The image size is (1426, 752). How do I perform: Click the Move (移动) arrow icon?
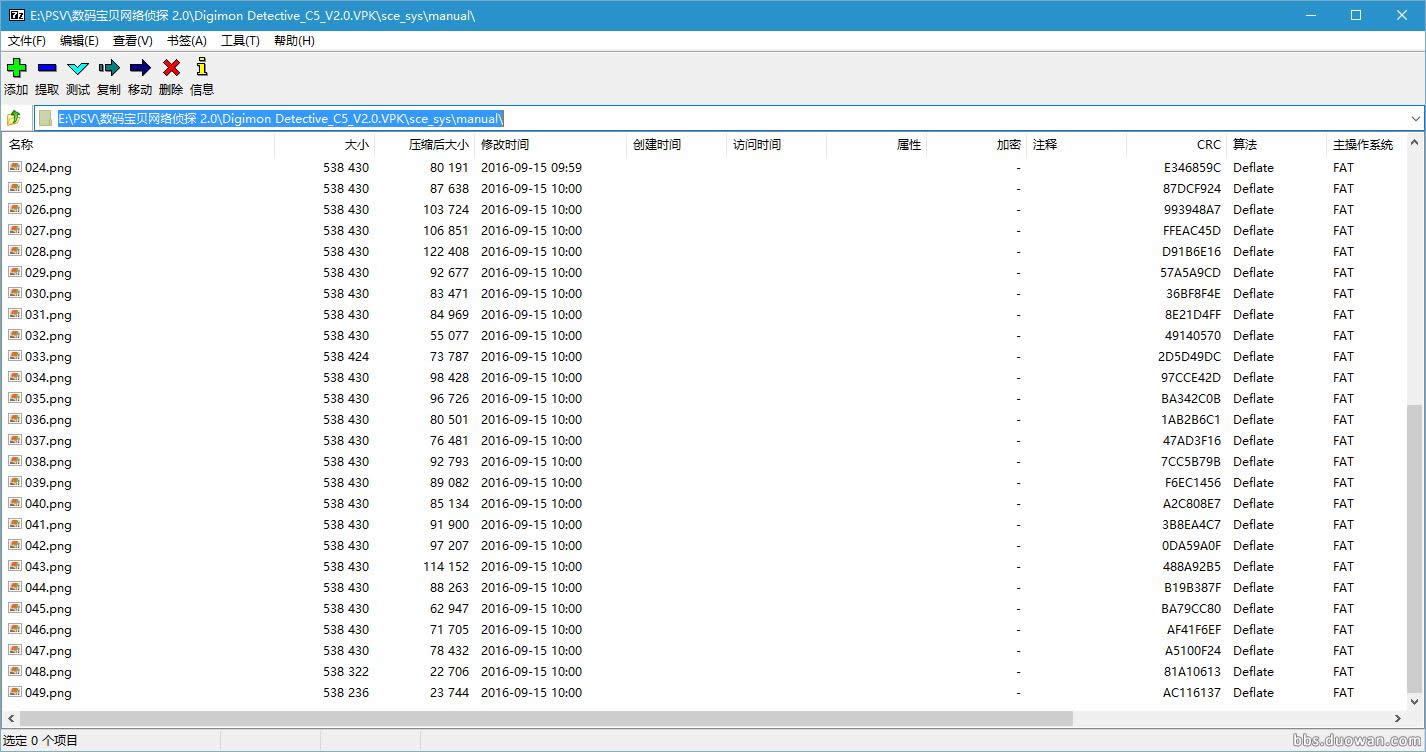140,68
